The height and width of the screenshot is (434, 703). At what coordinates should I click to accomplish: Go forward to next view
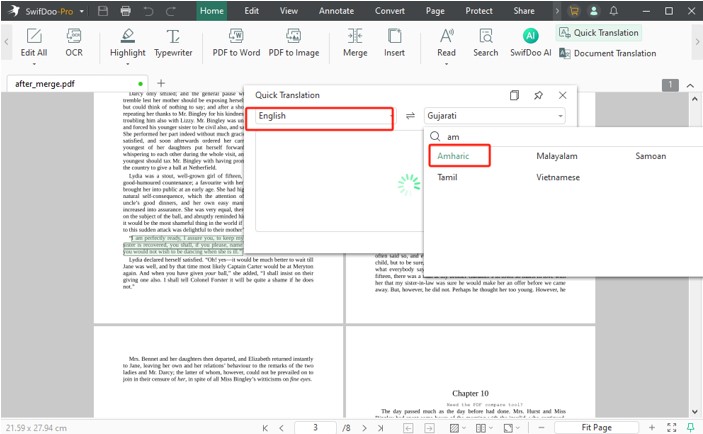point(429,428)
